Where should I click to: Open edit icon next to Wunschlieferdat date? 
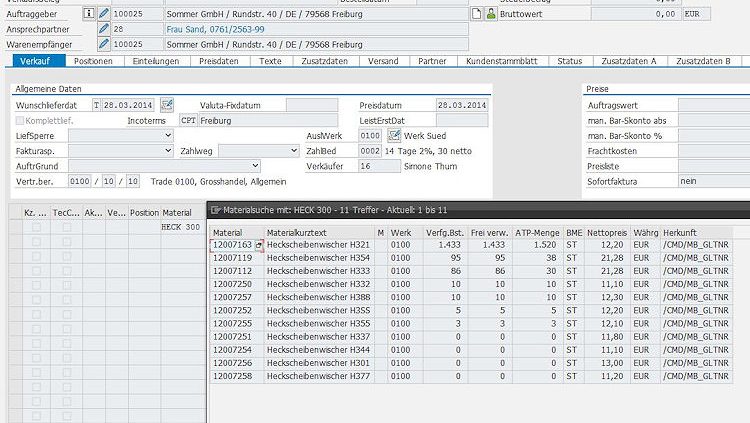[x=167, y=104]
